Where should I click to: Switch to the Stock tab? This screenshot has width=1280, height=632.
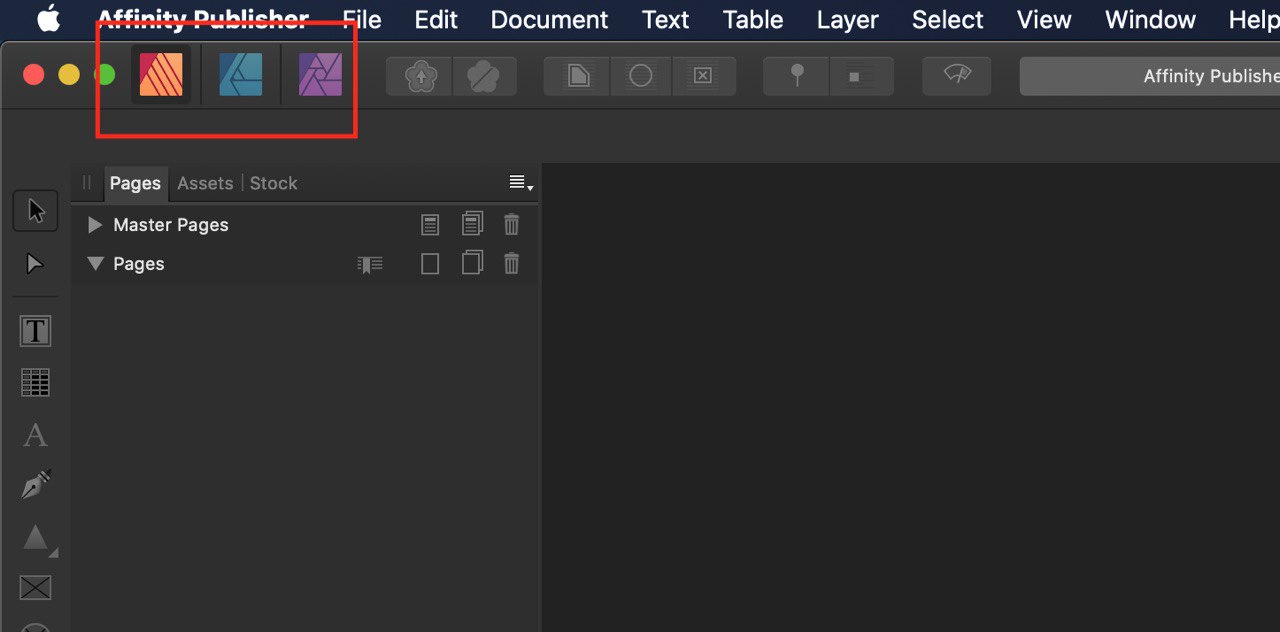point(273,183)
